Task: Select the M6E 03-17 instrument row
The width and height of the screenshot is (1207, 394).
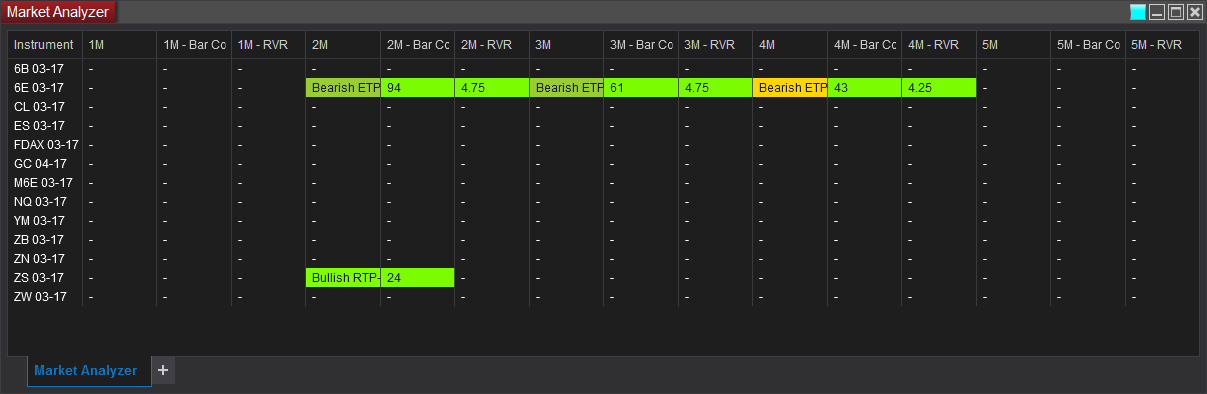Action: point(603,182)
